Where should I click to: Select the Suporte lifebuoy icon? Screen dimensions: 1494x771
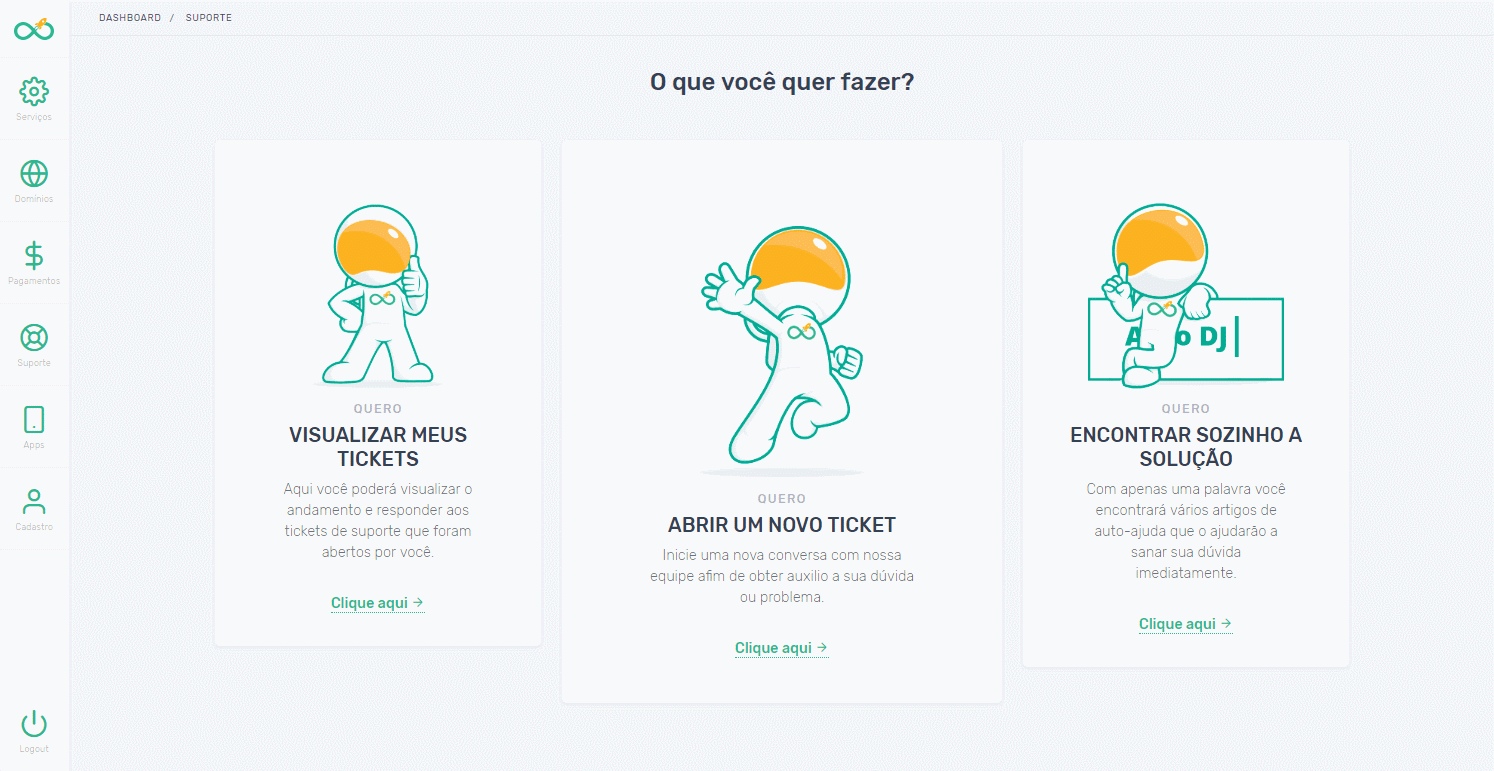point(34,338)
